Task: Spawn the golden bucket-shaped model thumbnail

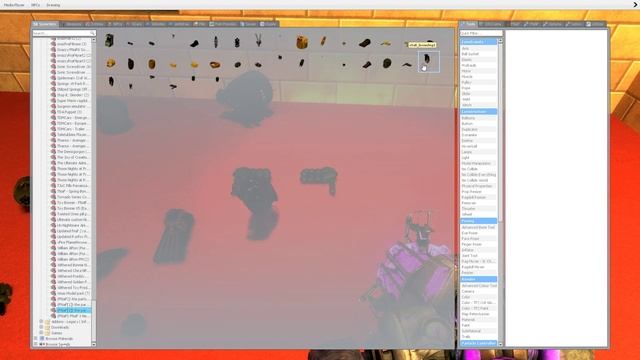Action: tap(302, 42)
